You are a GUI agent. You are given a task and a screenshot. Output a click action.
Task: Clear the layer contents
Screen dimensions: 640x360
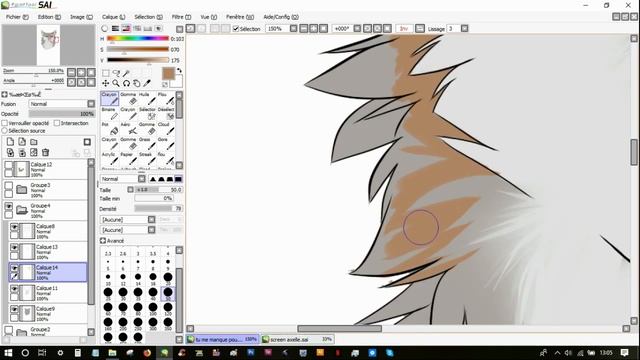pyautogui.click(x=34, y=153)
